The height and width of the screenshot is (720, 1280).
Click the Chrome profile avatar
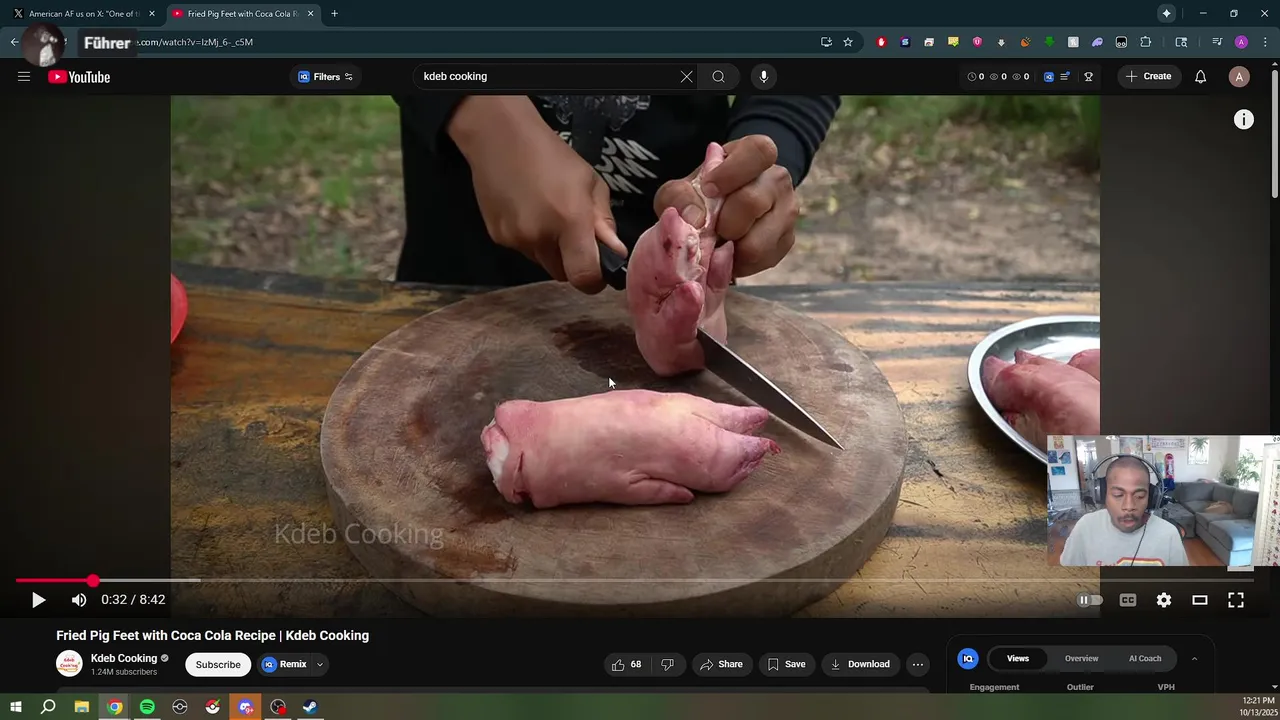1241,42
